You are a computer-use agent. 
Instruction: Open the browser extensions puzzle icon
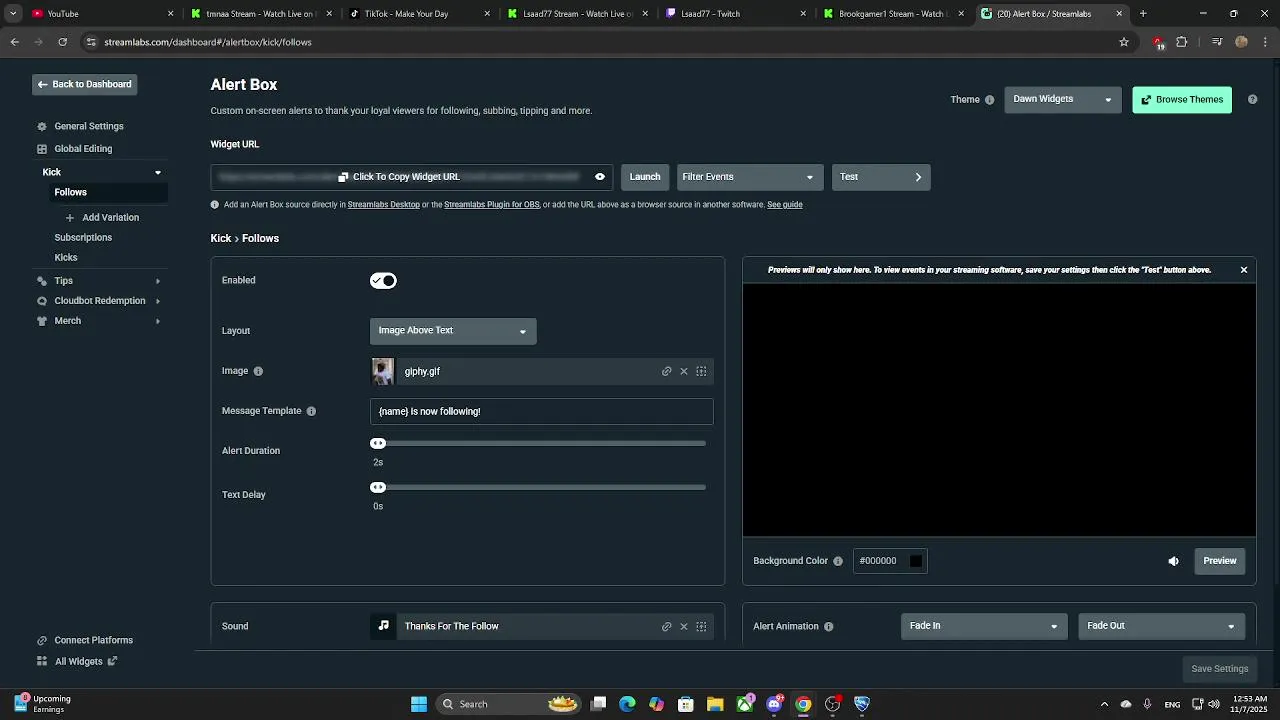tap(1182, 42)
